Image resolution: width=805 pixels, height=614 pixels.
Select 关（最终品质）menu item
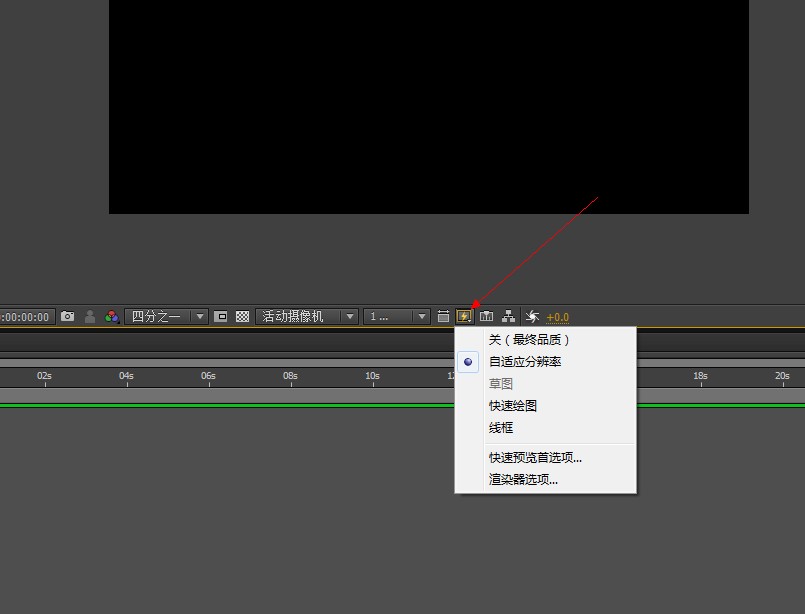click(x=545, y=339)
